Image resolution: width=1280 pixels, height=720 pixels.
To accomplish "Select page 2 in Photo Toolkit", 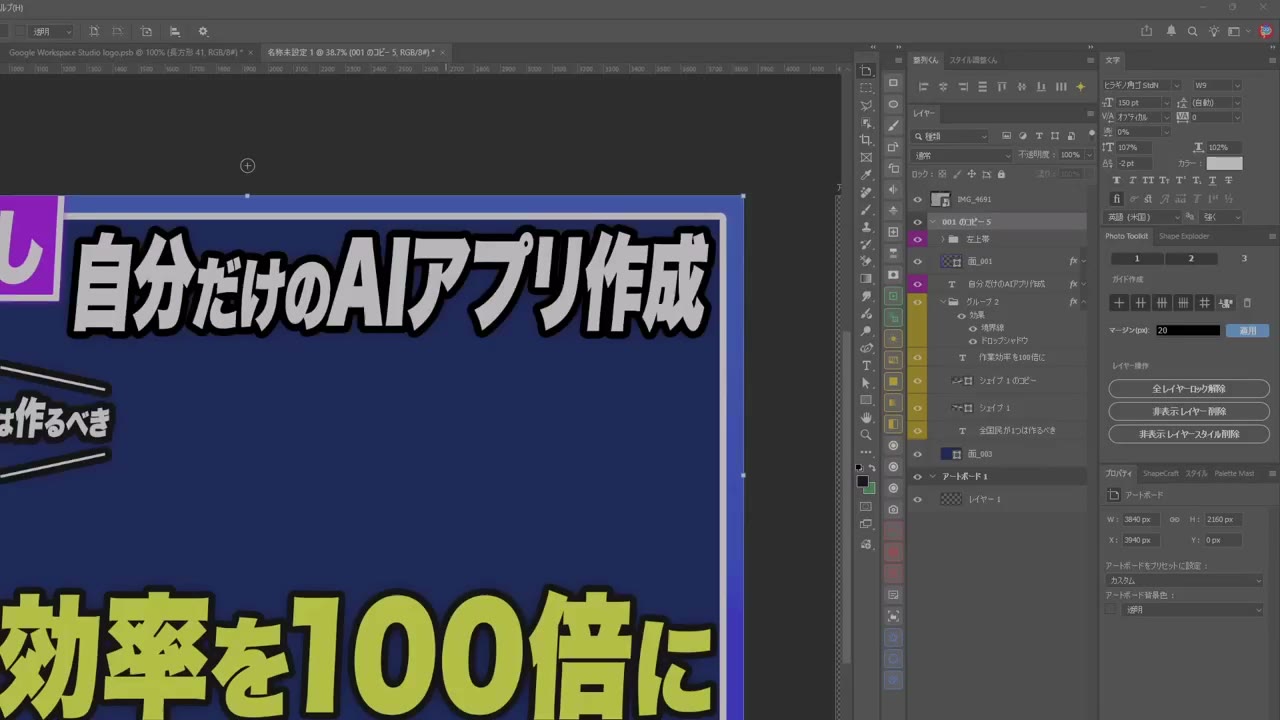I will click(x=1190, y=259).
